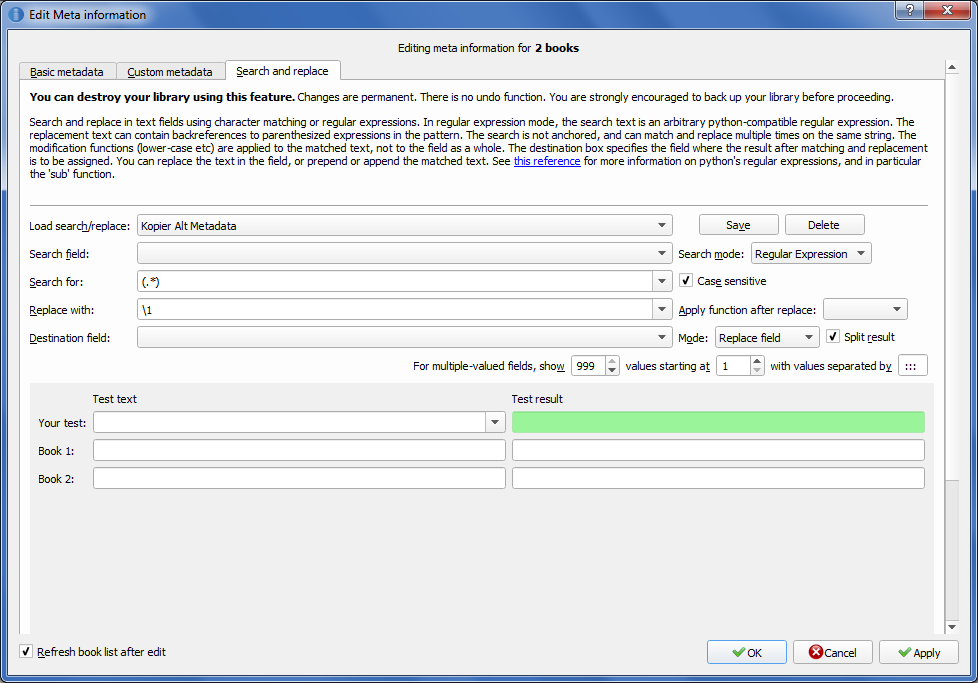
Task: Click the values separated by field
Action: (x=913, y=366)
